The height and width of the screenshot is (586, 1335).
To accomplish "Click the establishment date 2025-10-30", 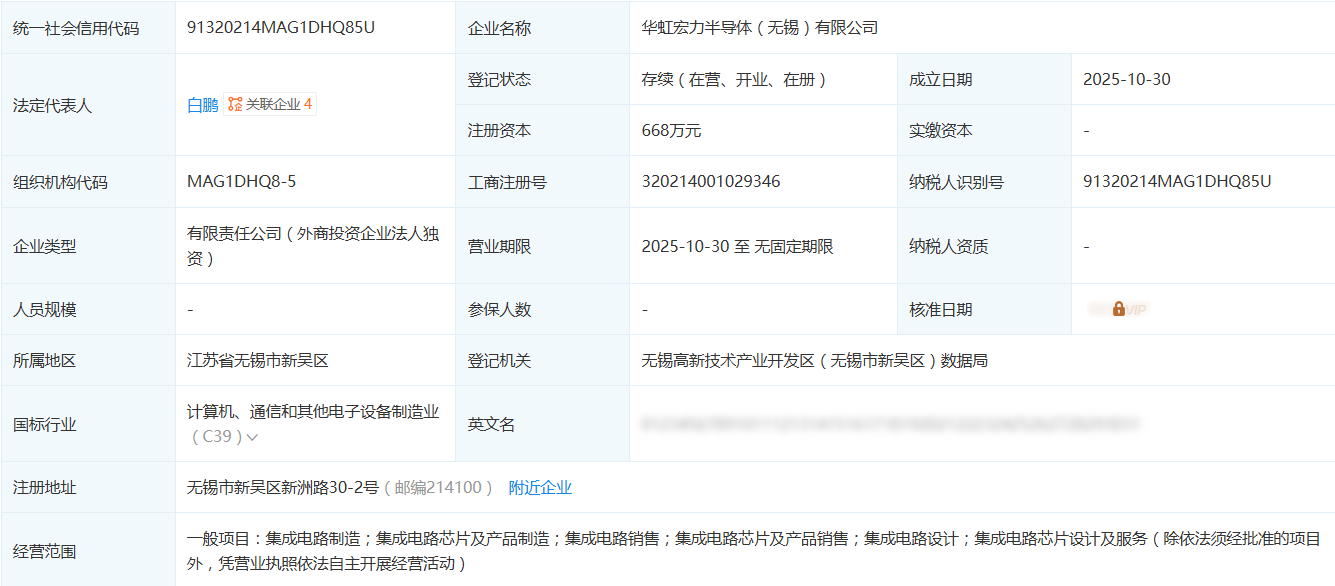I will (x=1126, y=79).
